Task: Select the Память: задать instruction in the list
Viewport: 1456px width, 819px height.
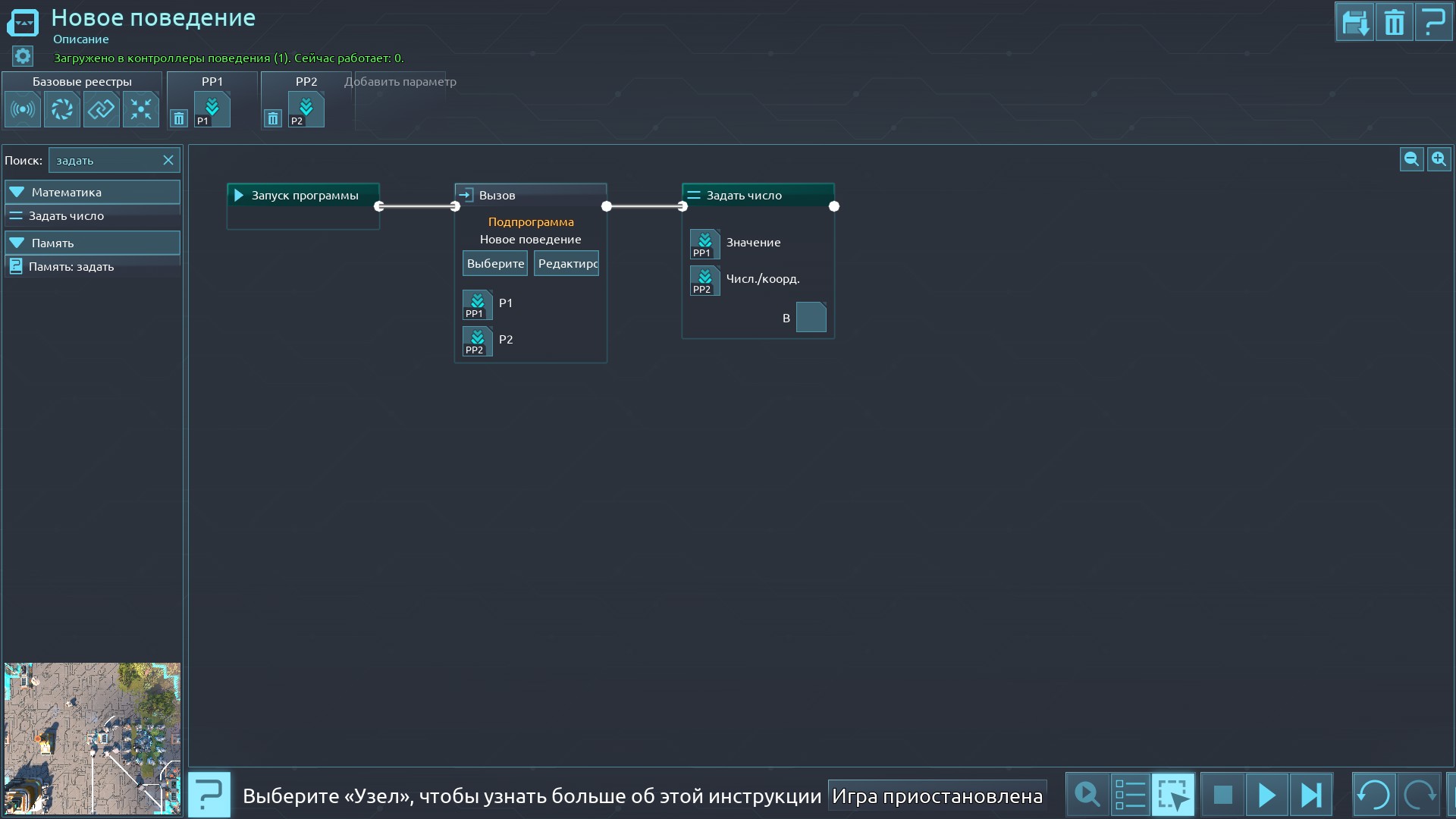Action: pyautogui.click(x=71, y=267)
